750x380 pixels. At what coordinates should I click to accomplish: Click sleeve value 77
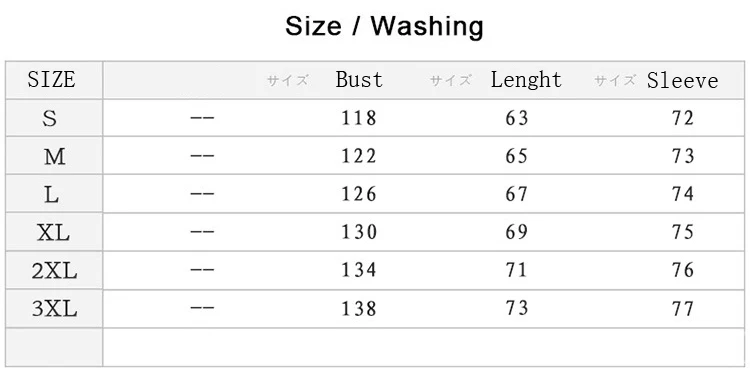[683, 309]
